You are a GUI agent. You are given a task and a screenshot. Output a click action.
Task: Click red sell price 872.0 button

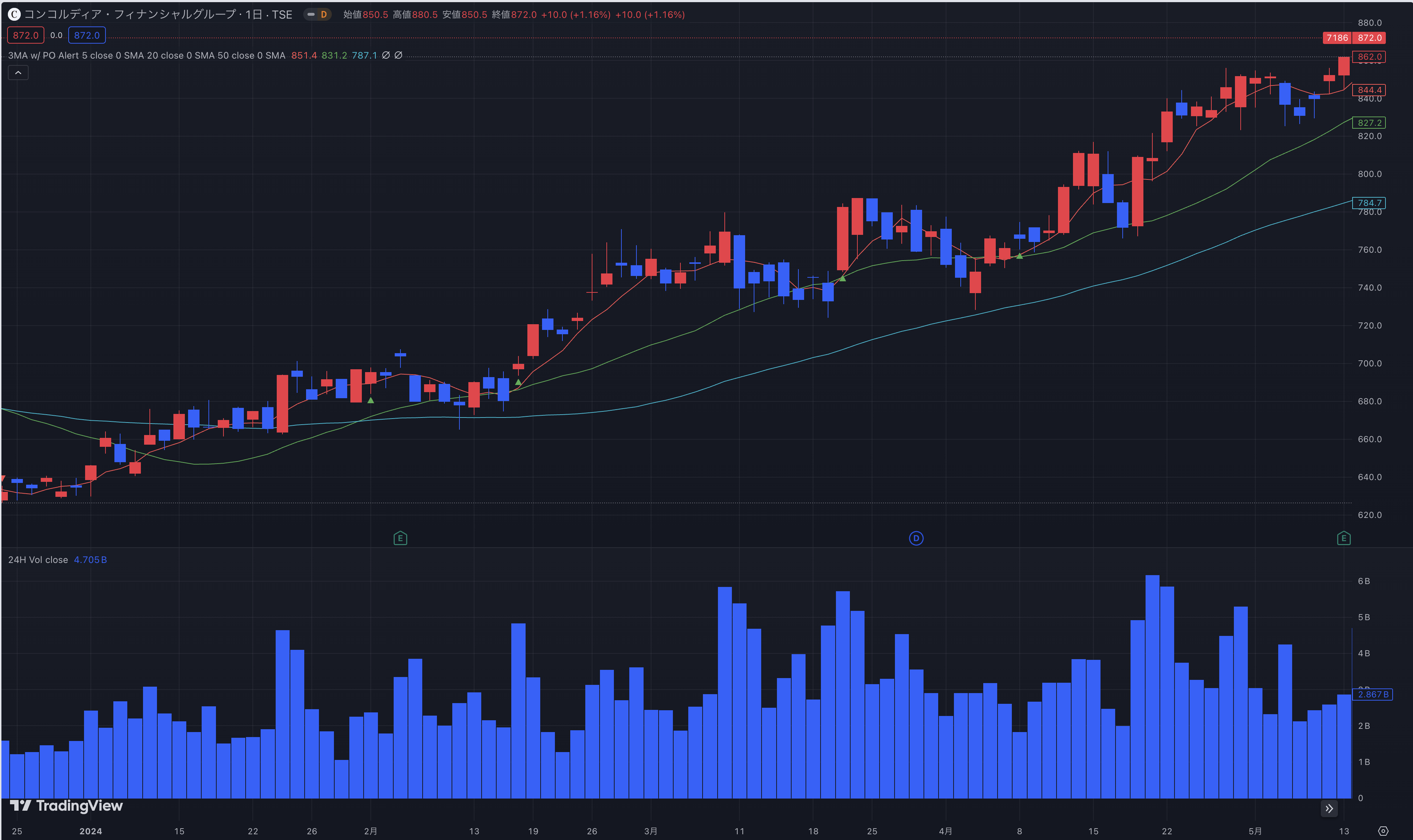25,35
